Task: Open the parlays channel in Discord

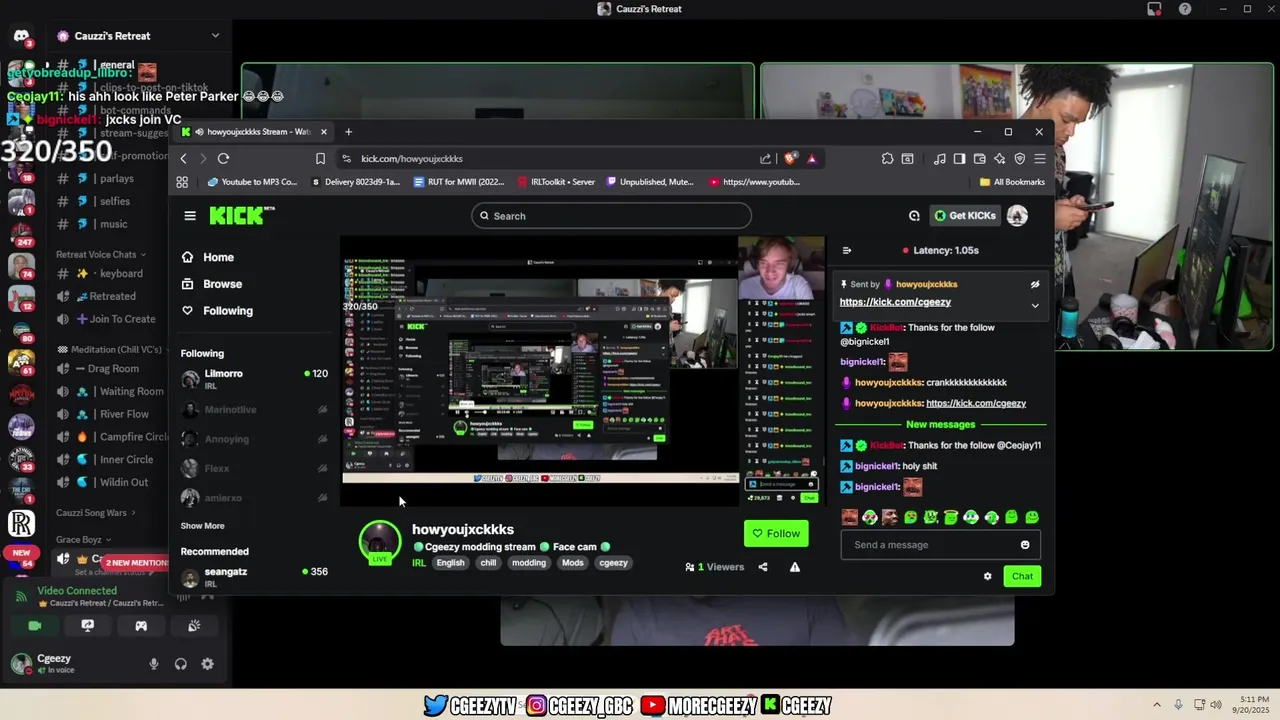Action: coord(117,178)
